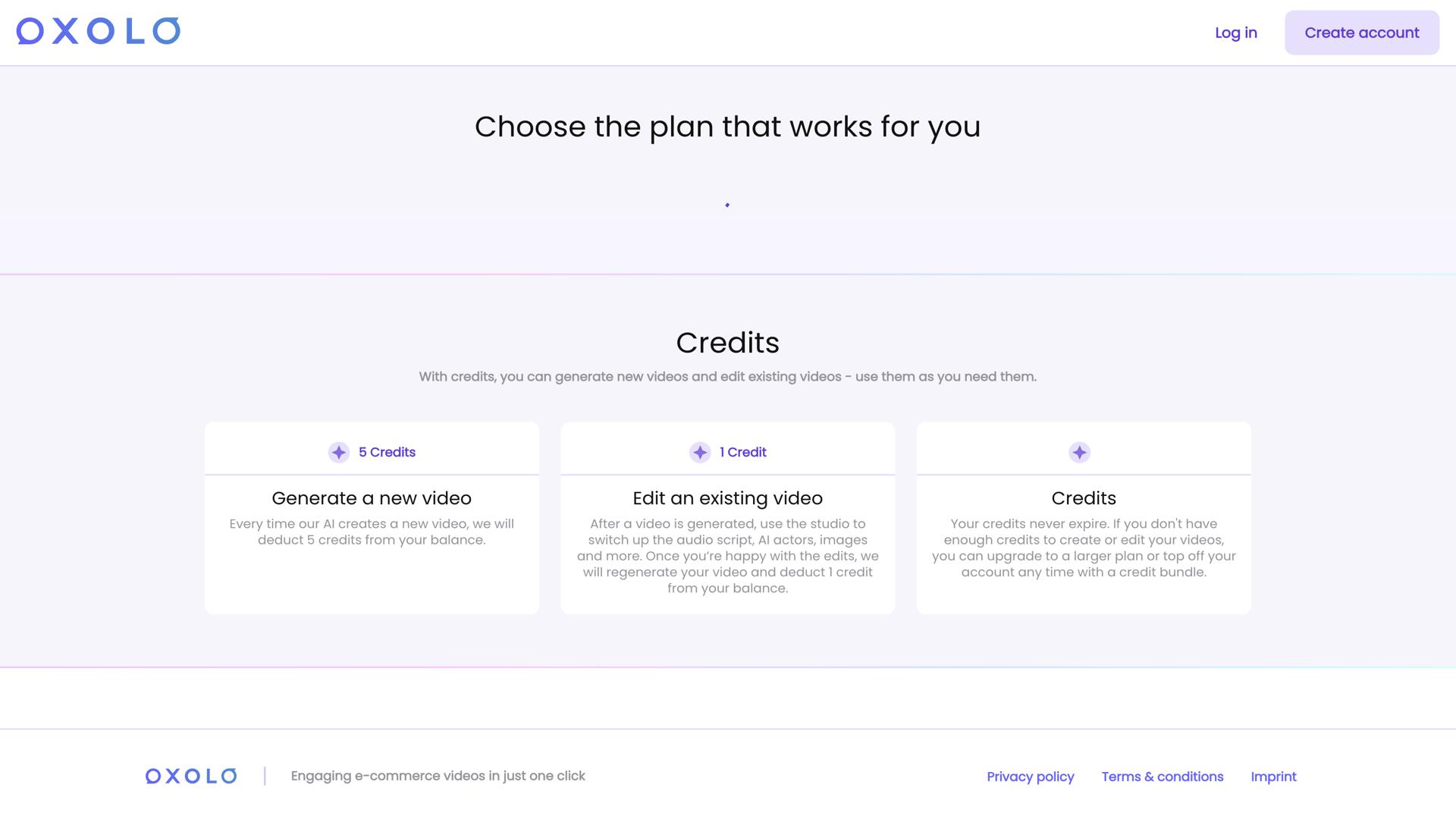This screenshot has height=819, width=1456.
Task: Click the Oxolo logo in the header
Action: [x=99, y=32]
